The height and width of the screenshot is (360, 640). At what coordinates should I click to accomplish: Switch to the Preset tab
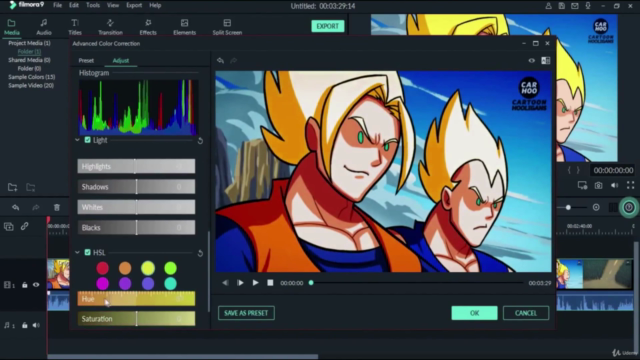click(x=86, y=60)
